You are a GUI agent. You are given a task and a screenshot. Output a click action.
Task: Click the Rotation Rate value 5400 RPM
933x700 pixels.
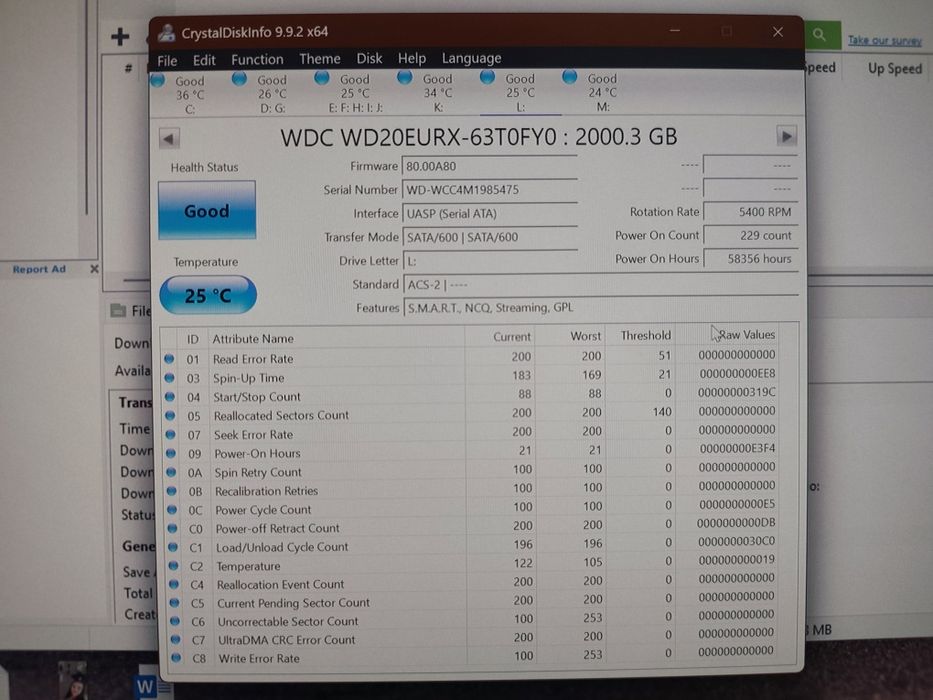tap(750, 212)
